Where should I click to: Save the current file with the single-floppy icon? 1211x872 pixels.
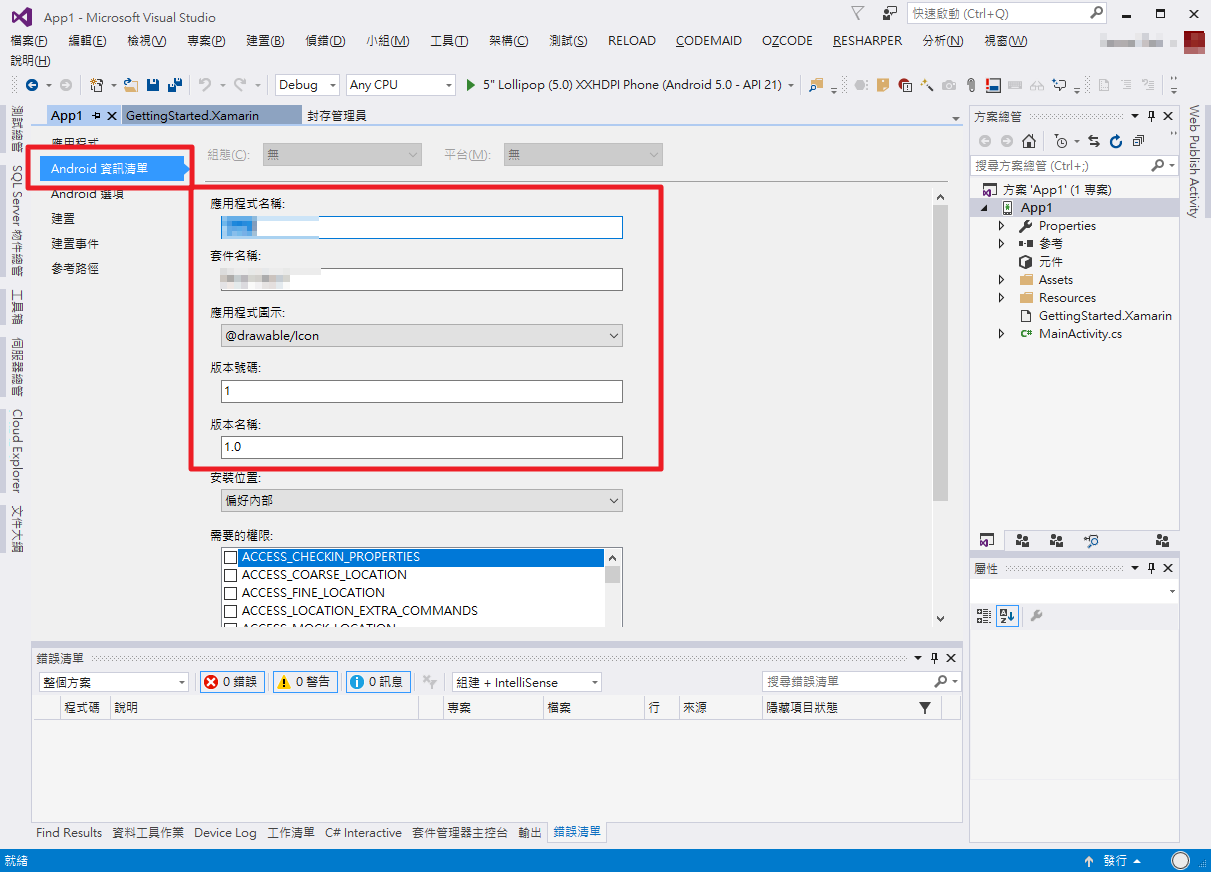click(153, 85)
